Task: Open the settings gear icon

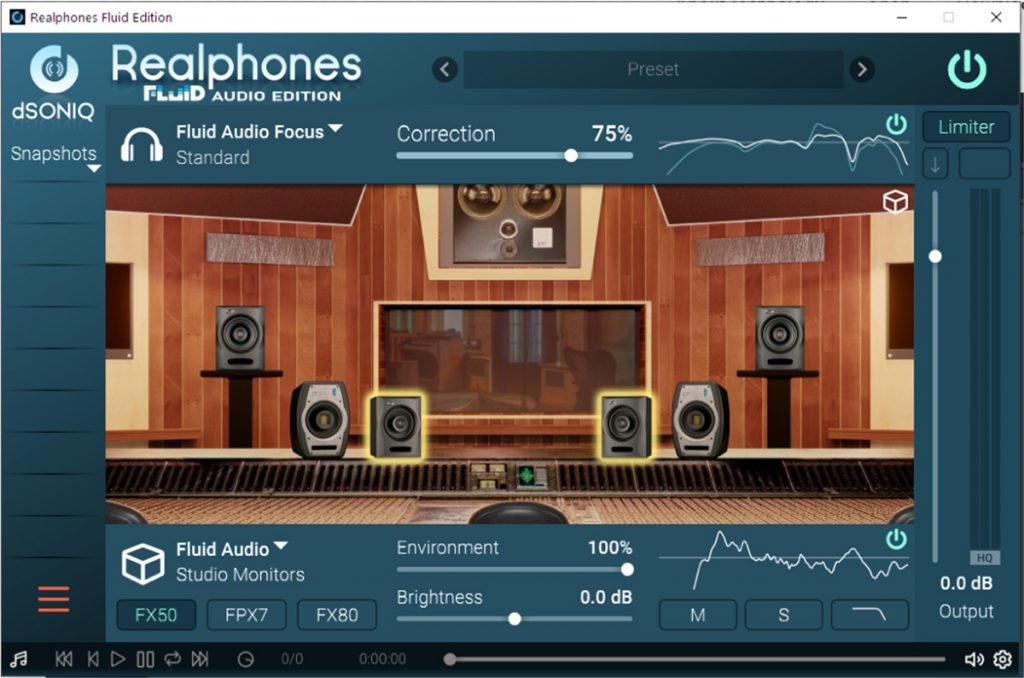Action: (x=1002, y=660)
